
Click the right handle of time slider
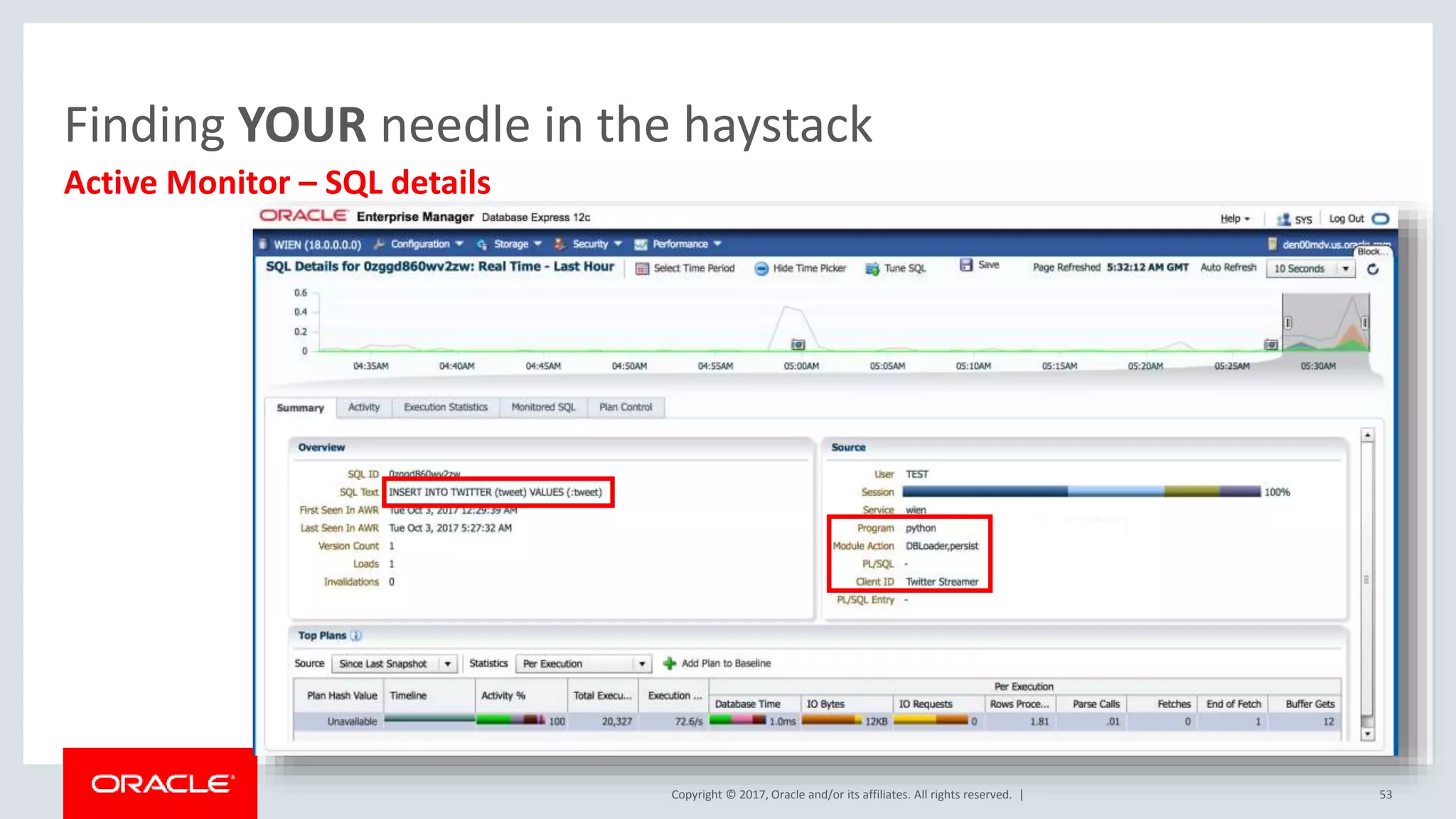(x=1364, y=323)
